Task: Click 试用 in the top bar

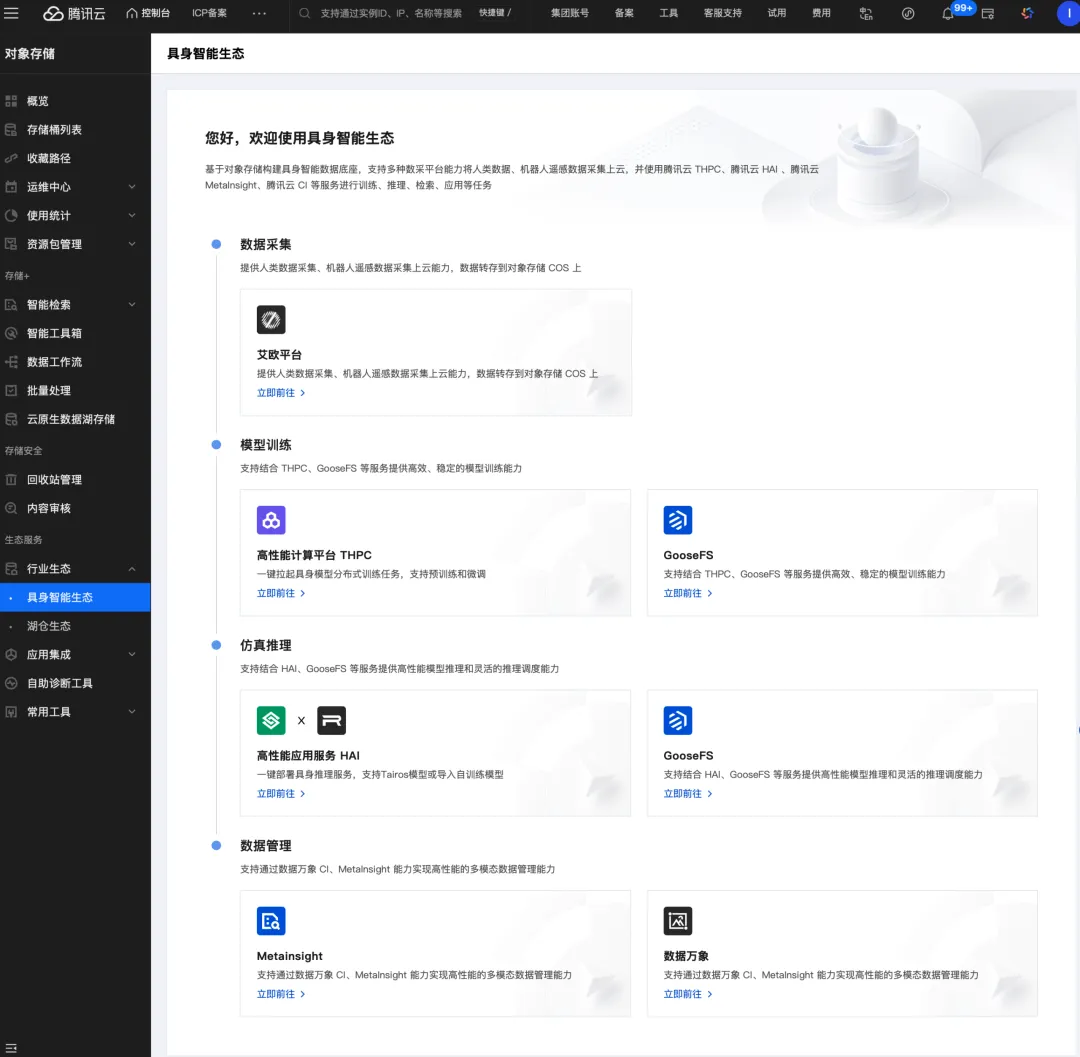Action: click(777, 13)
